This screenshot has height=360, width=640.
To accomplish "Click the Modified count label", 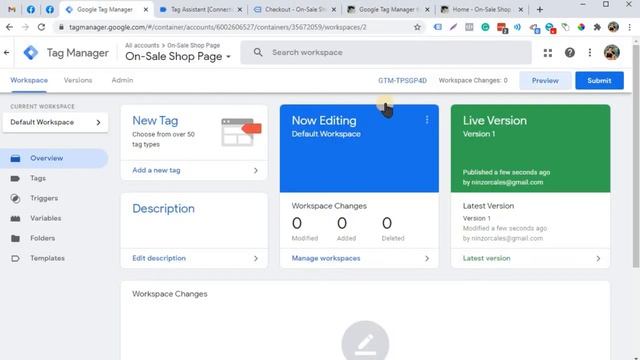I will [x=304, y=238].
